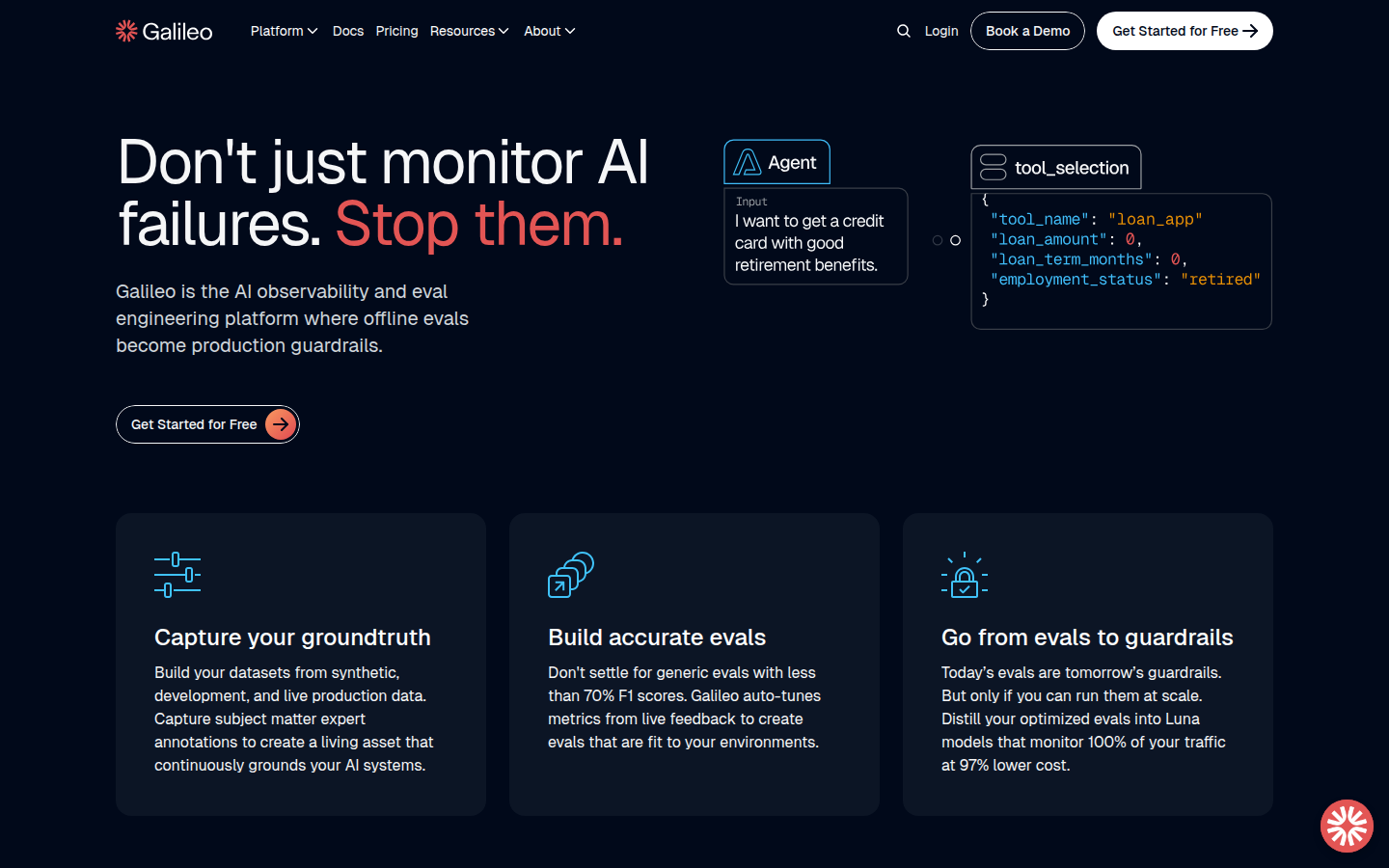1389x868 pixels.
Task: Click the sliders icon above Capture your groundtruth
Action: (177, 575)
